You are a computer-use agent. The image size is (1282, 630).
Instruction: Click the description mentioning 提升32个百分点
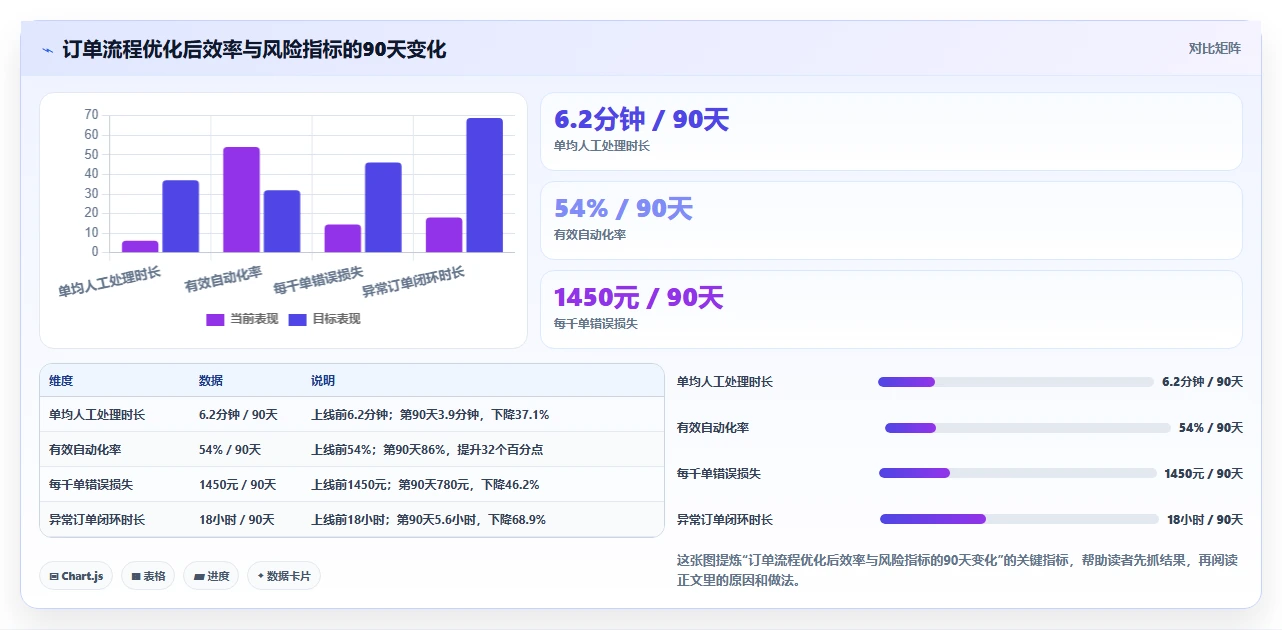(427, 450)
